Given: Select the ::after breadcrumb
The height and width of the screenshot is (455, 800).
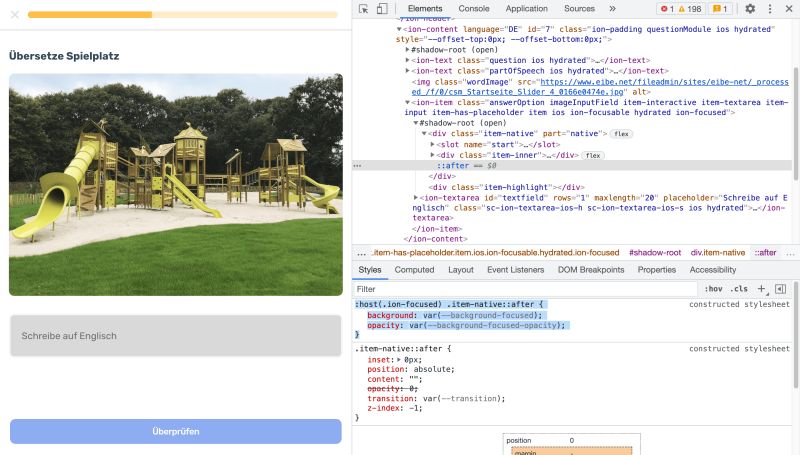Looking at the screenshot, I should pos(765,252).
